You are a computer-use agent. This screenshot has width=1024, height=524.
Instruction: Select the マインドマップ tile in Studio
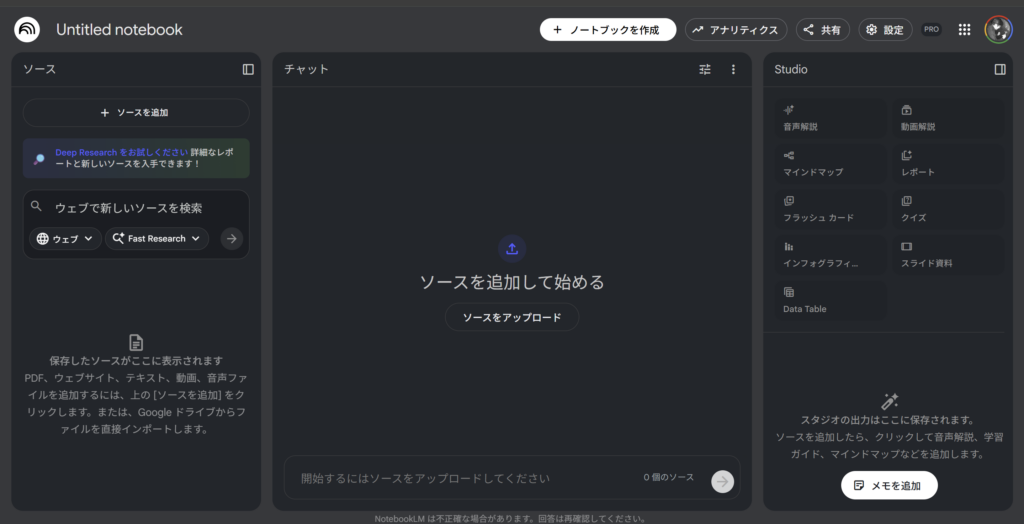tap(829, 163)
